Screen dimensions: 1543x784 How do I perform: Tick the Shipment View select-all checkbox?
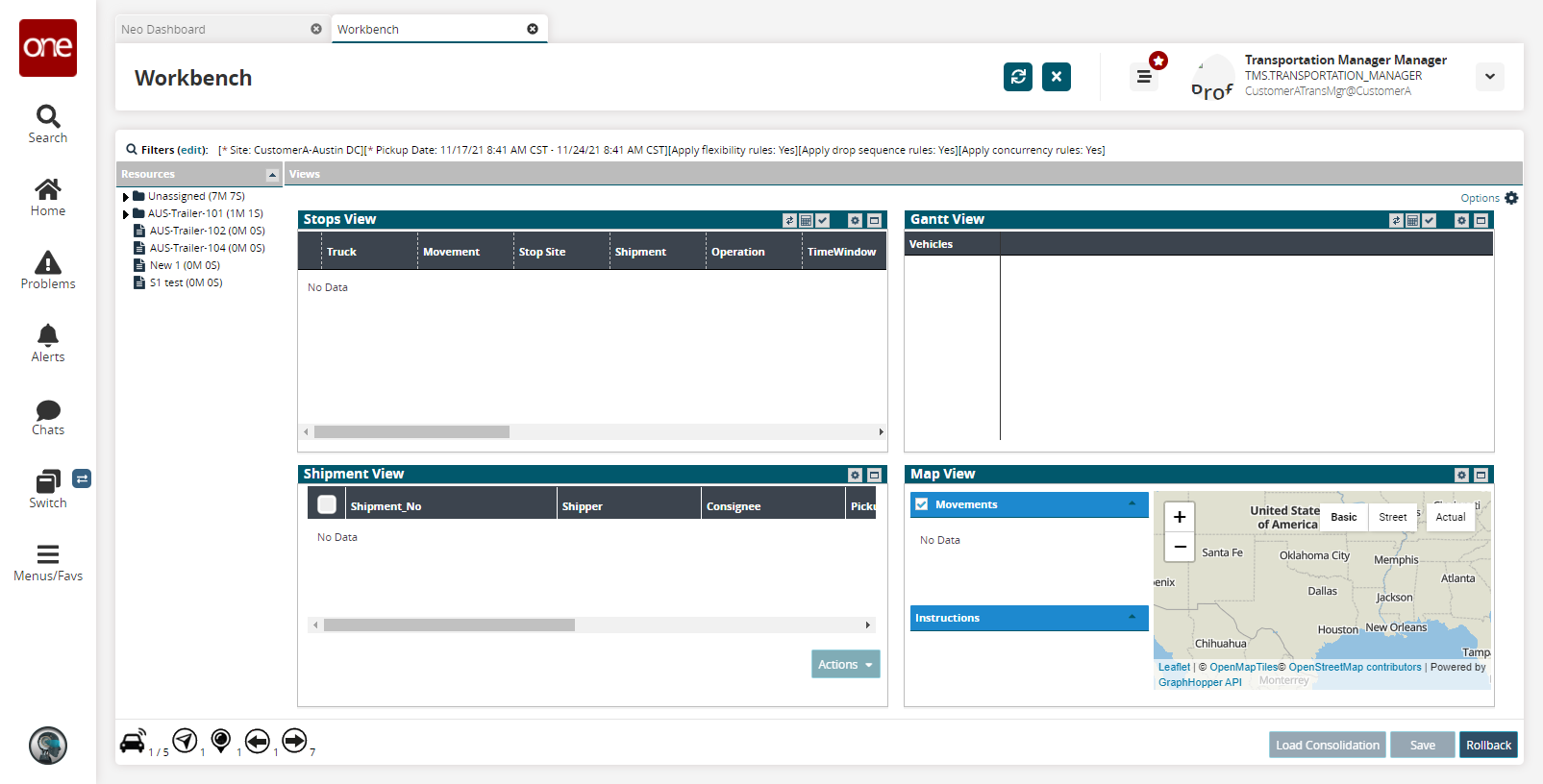pyautogui.click(x=327, y=504)
